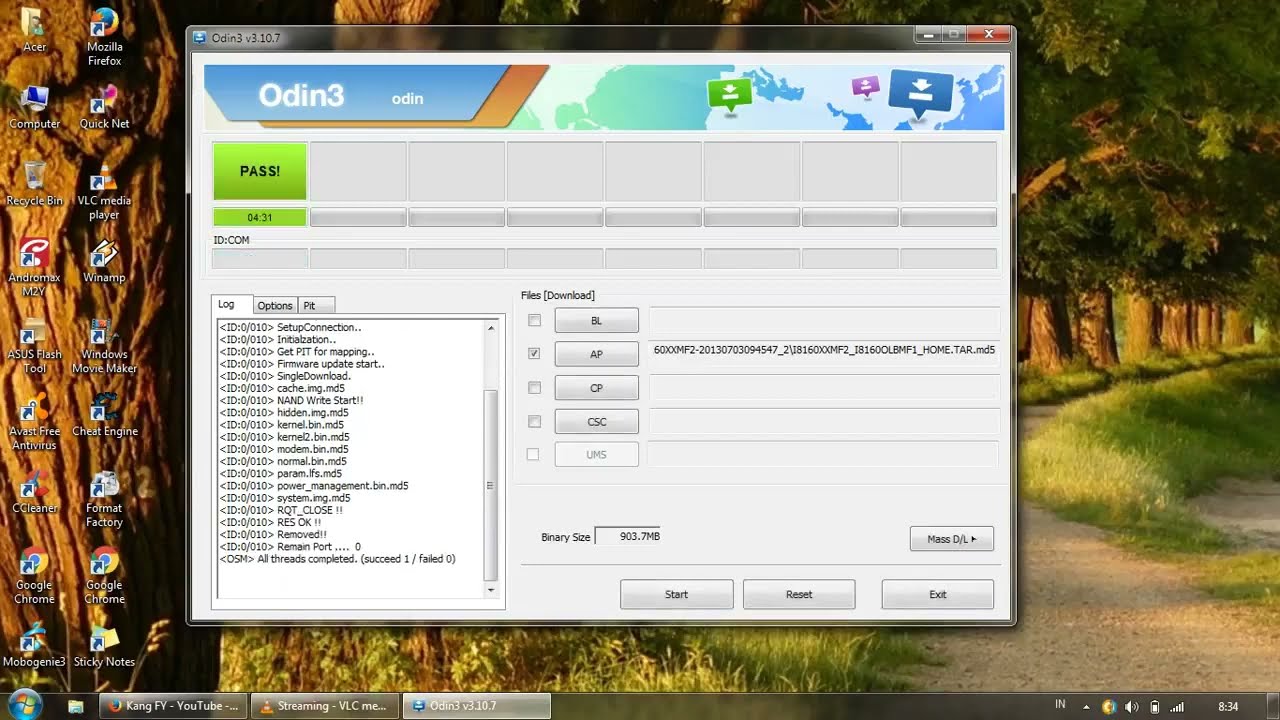Open the CCleaner desktop shortcut
This screenshot has width=1280, height=720.
click(x=34, y=492)
